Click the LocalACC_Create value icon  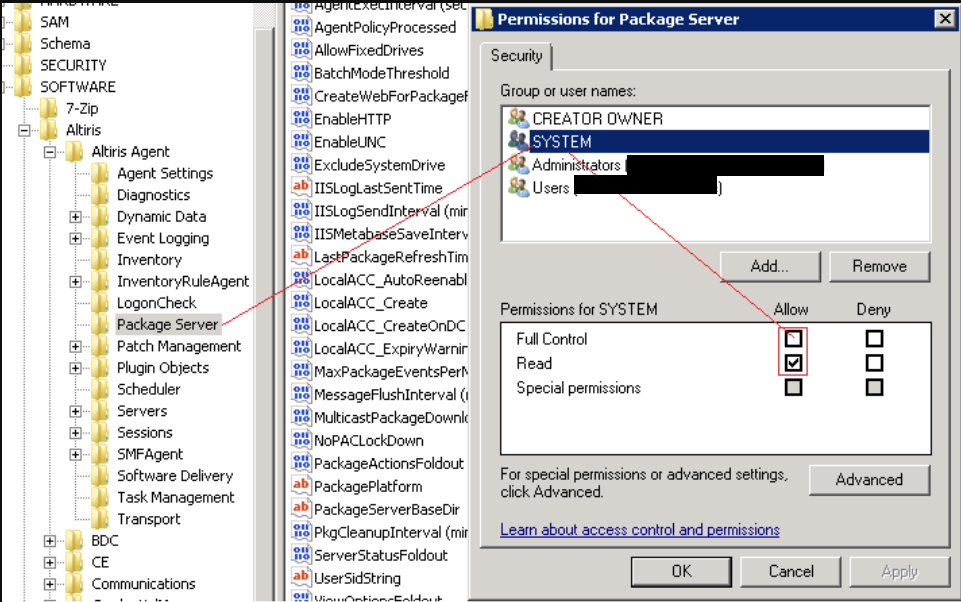click(301, 302)
